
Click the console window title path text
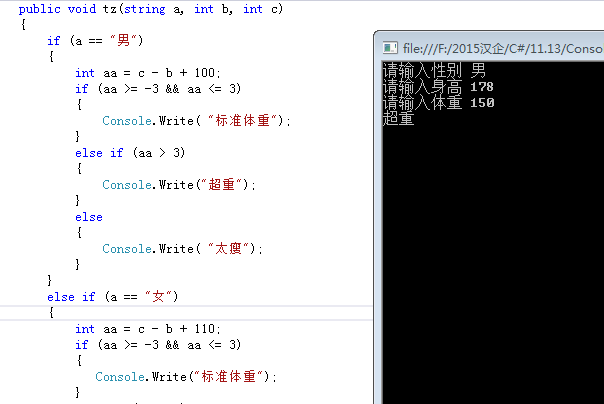click(503, 49)
